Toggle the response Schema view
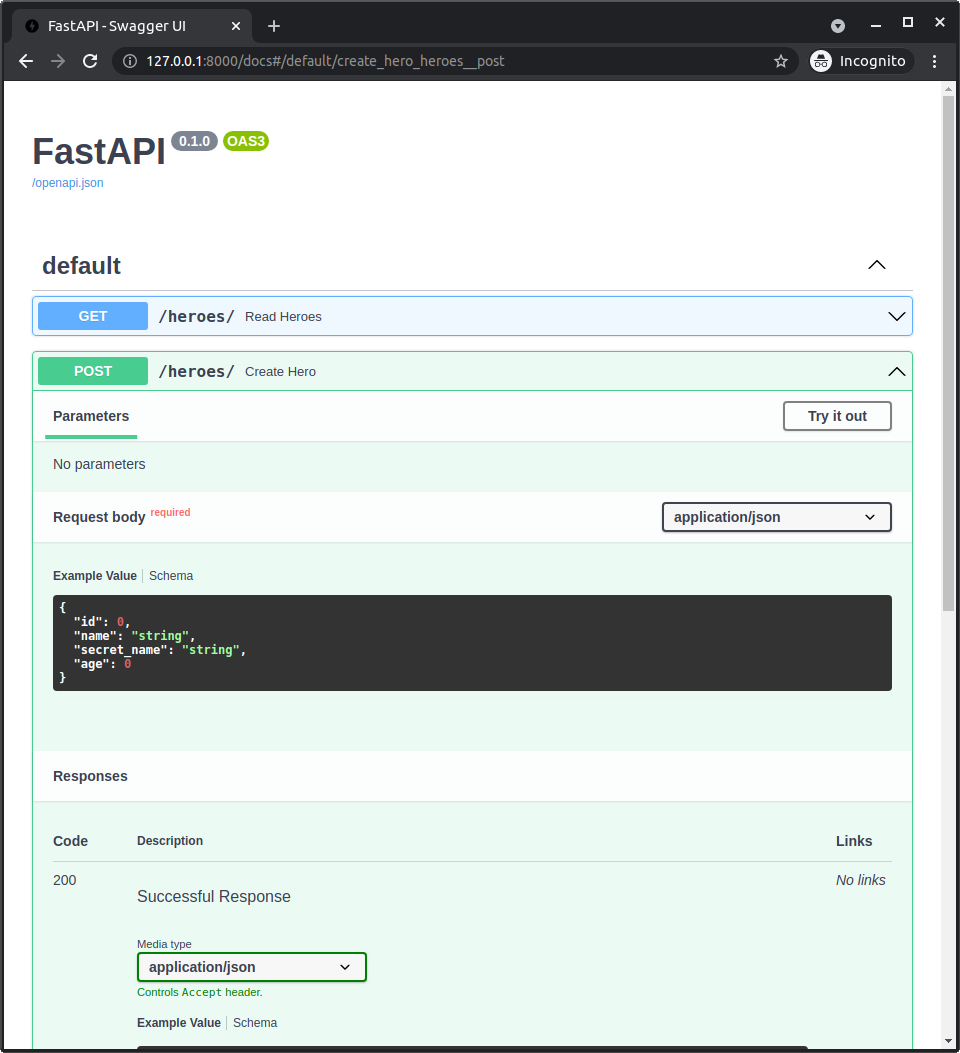Viewport: 960px width, 1053px height. click(254, 1022)
